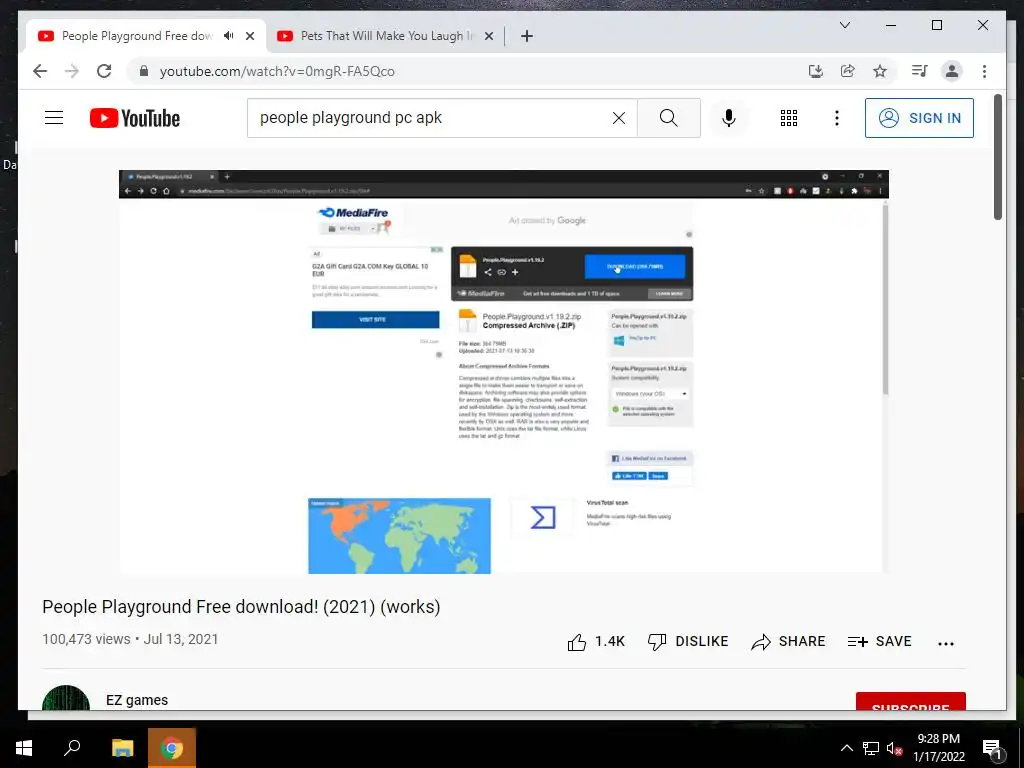Open the tab search chevron
1024x768 pixels.
[844, 25]
